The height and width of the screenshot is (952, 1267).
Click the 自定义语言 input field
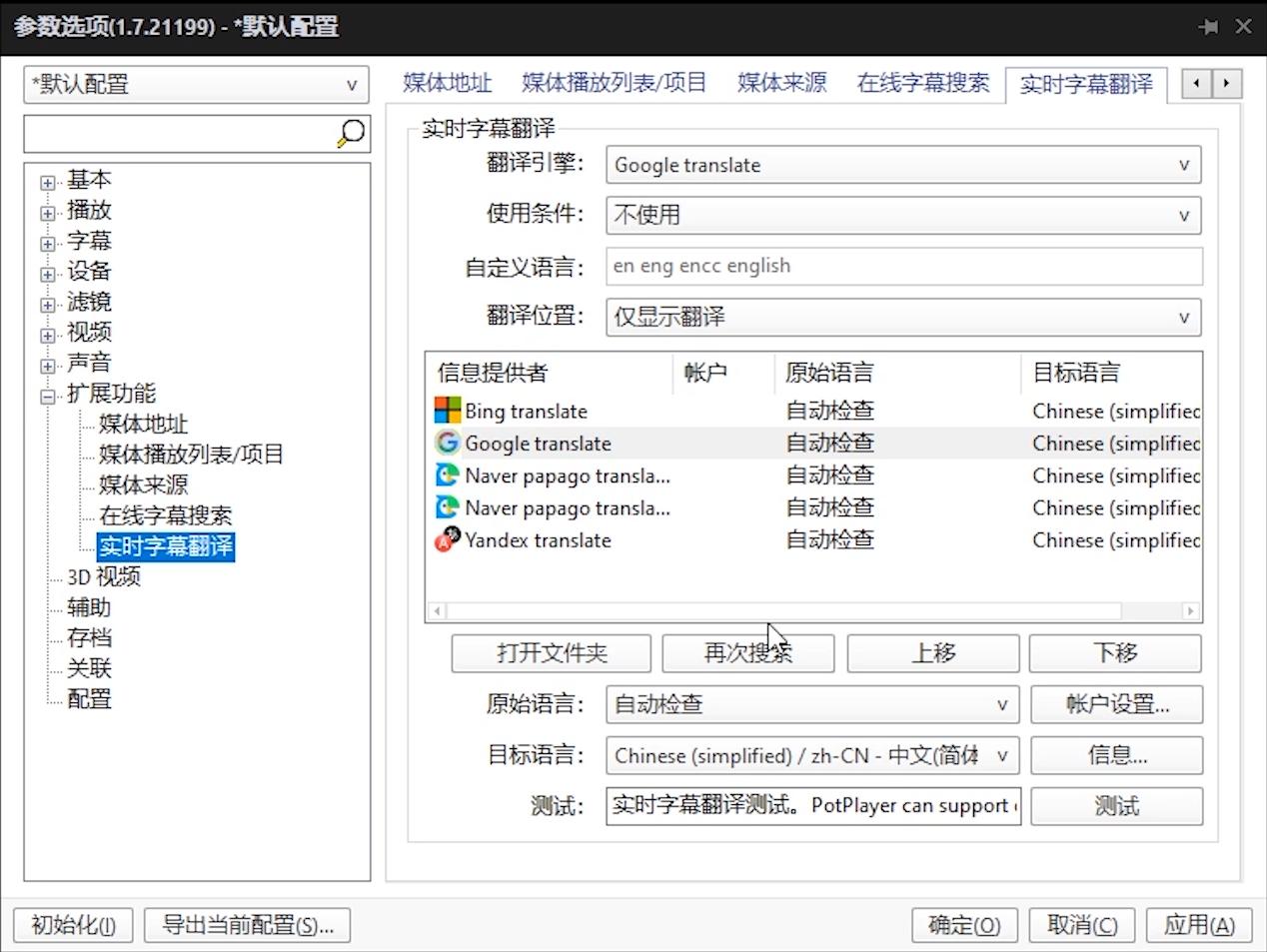(899, 266)
